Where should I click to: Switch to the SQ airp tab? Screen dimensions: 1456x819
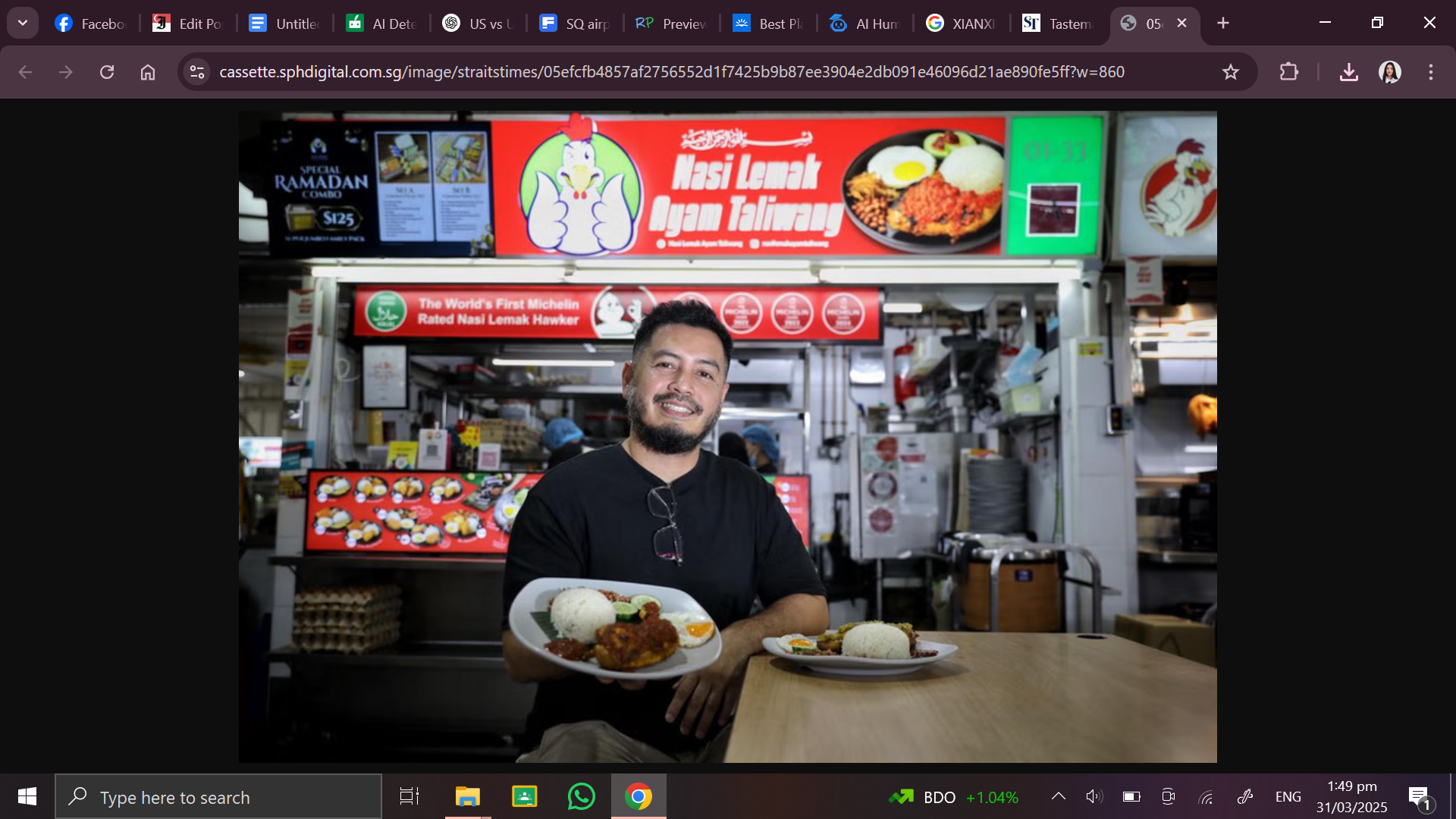pyautogui.click(x=575, y=24)
